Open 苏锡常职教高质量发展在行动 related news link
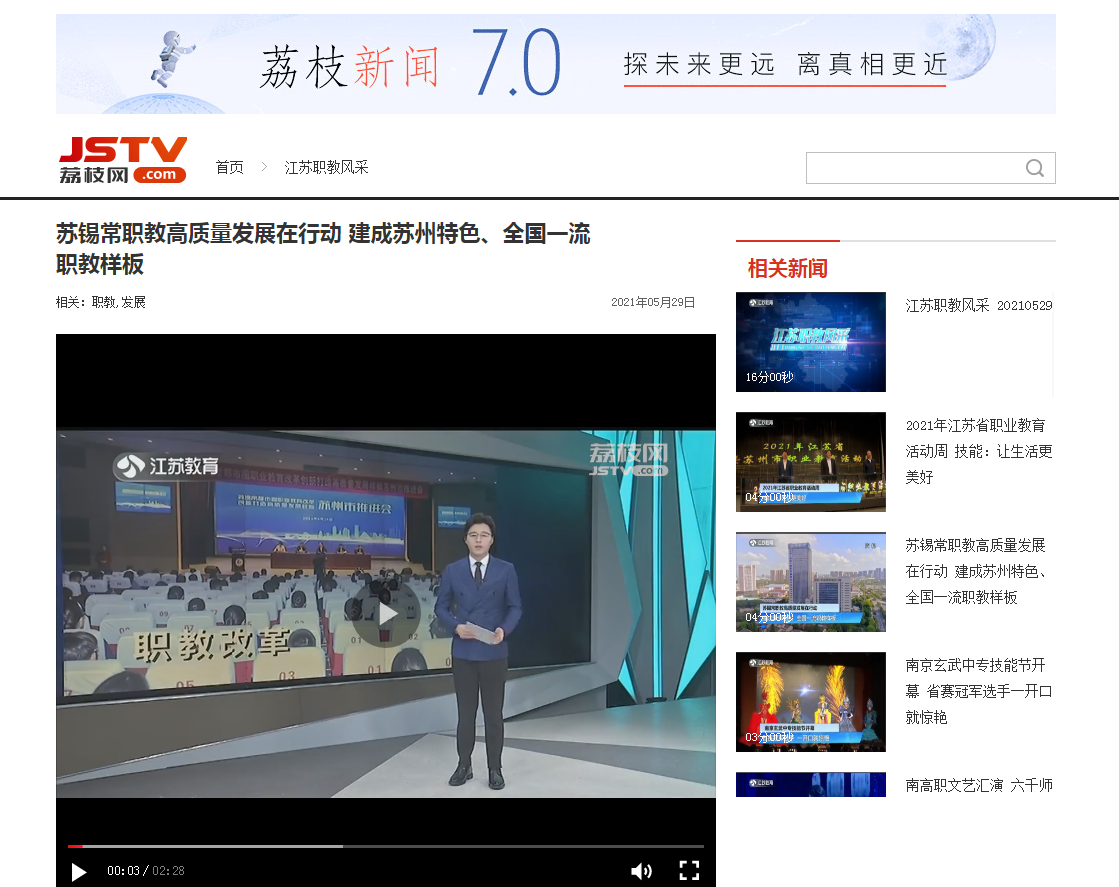The width and height of the screenshot is (1119, 887). (x=978, y=571)
